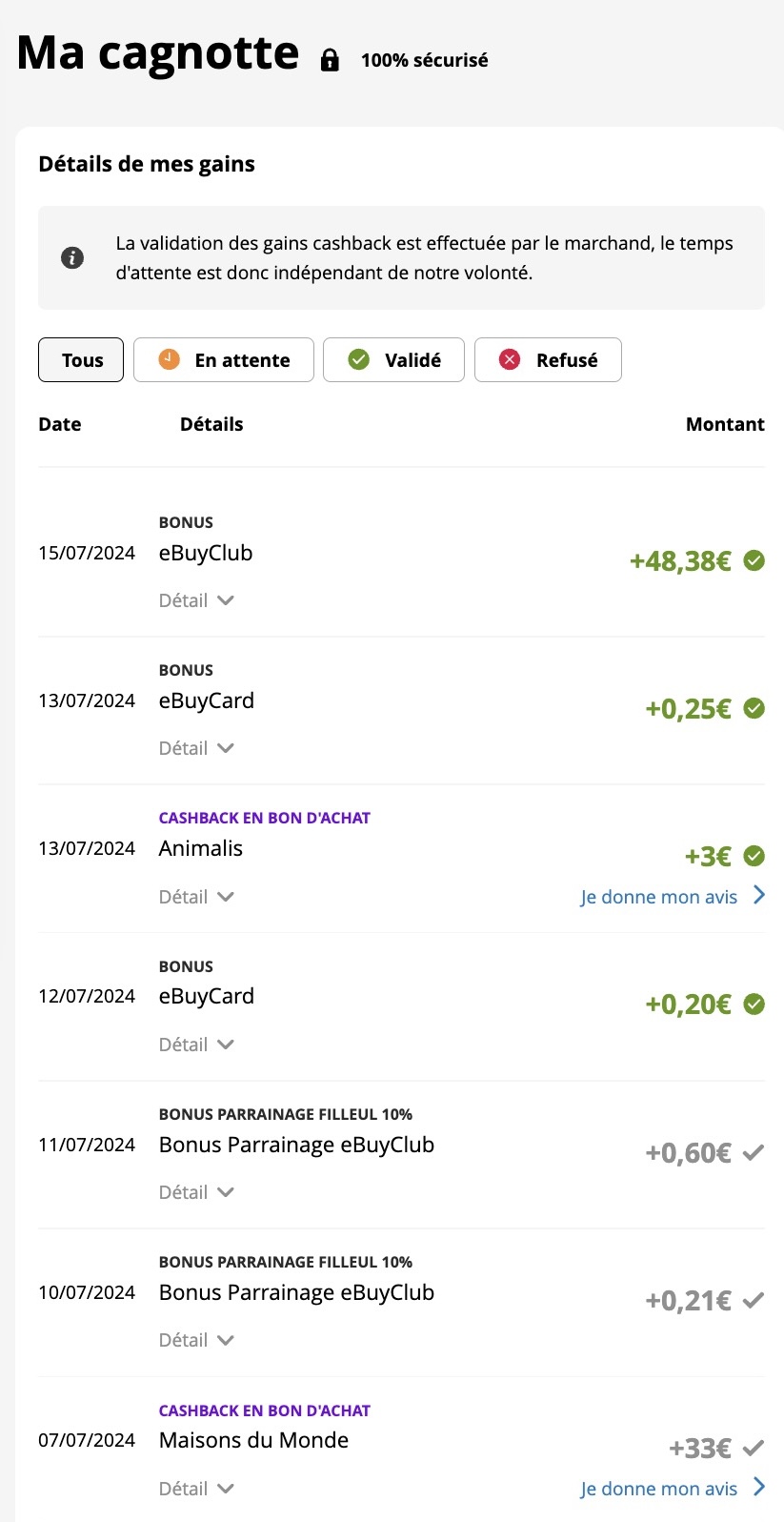Expand Détail for Bonus Parrainage 11/07/2024
The width and height of the screenshot is (784, 1522).
pyautogui.click(x=196, y=1192)
